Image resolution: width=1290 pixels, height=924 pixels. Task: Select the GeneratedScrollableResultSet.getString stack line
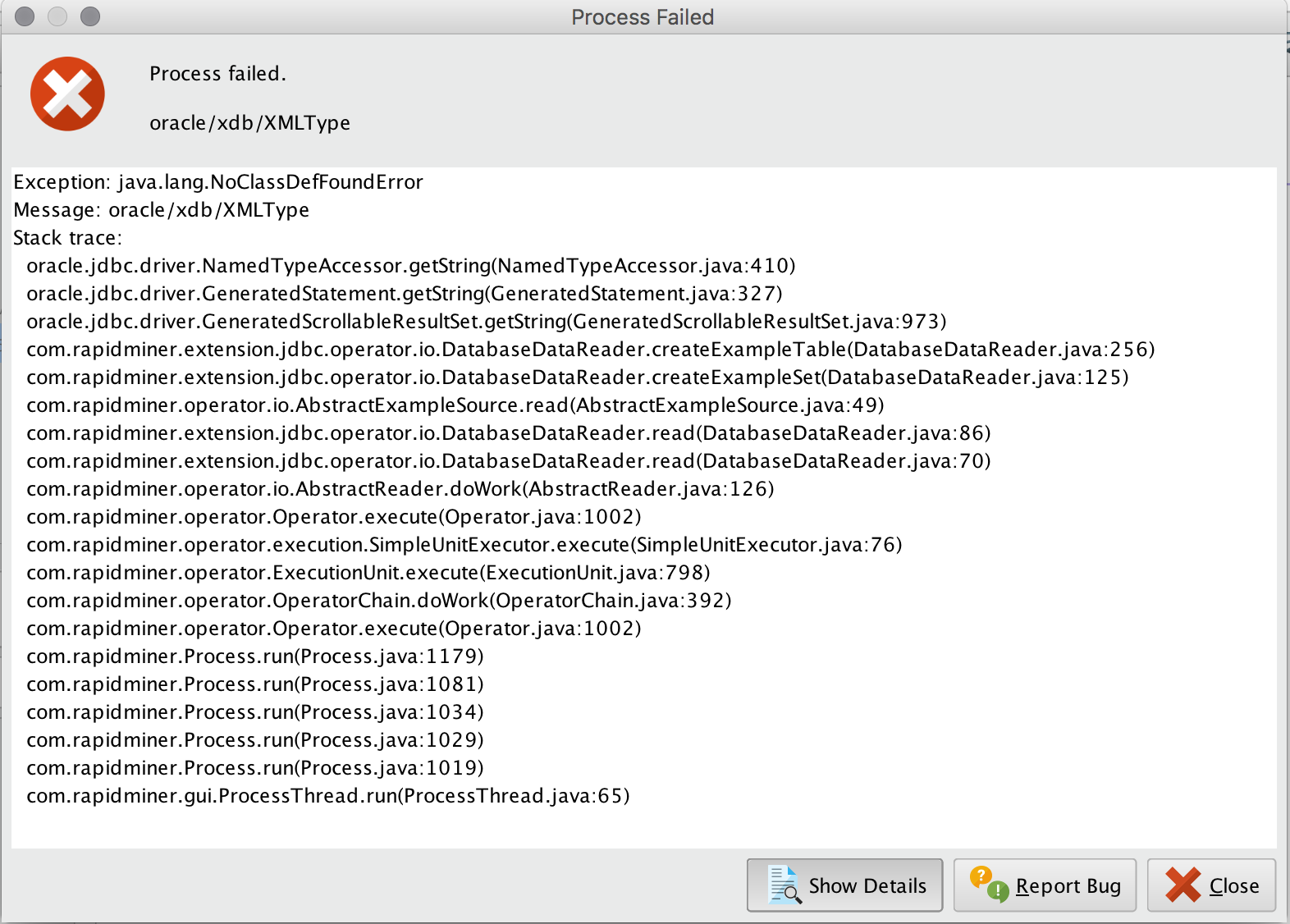tap(487, 322)
